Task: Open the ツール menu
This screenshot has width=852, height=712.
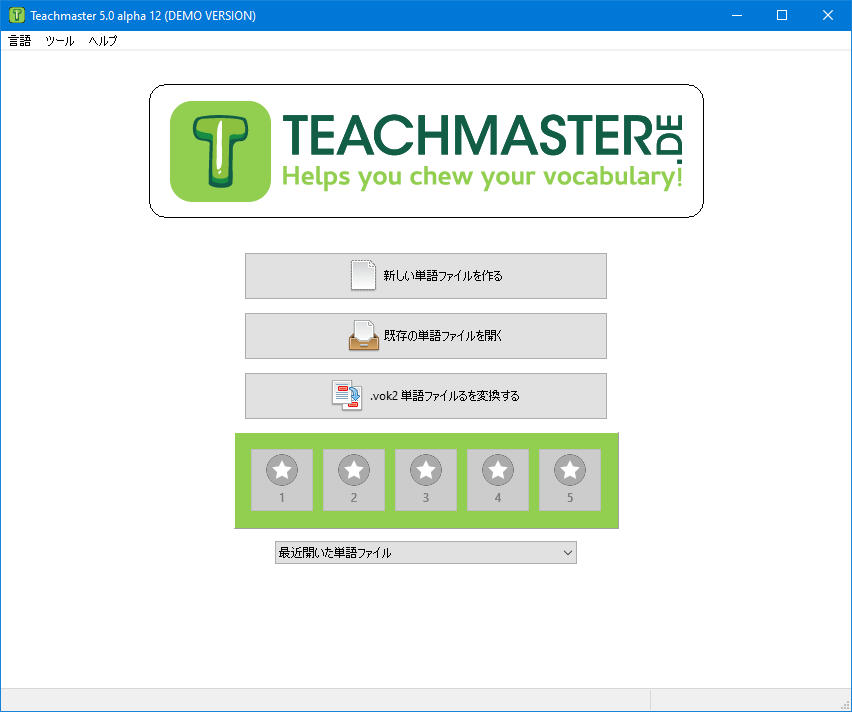Action: (60, 41)
